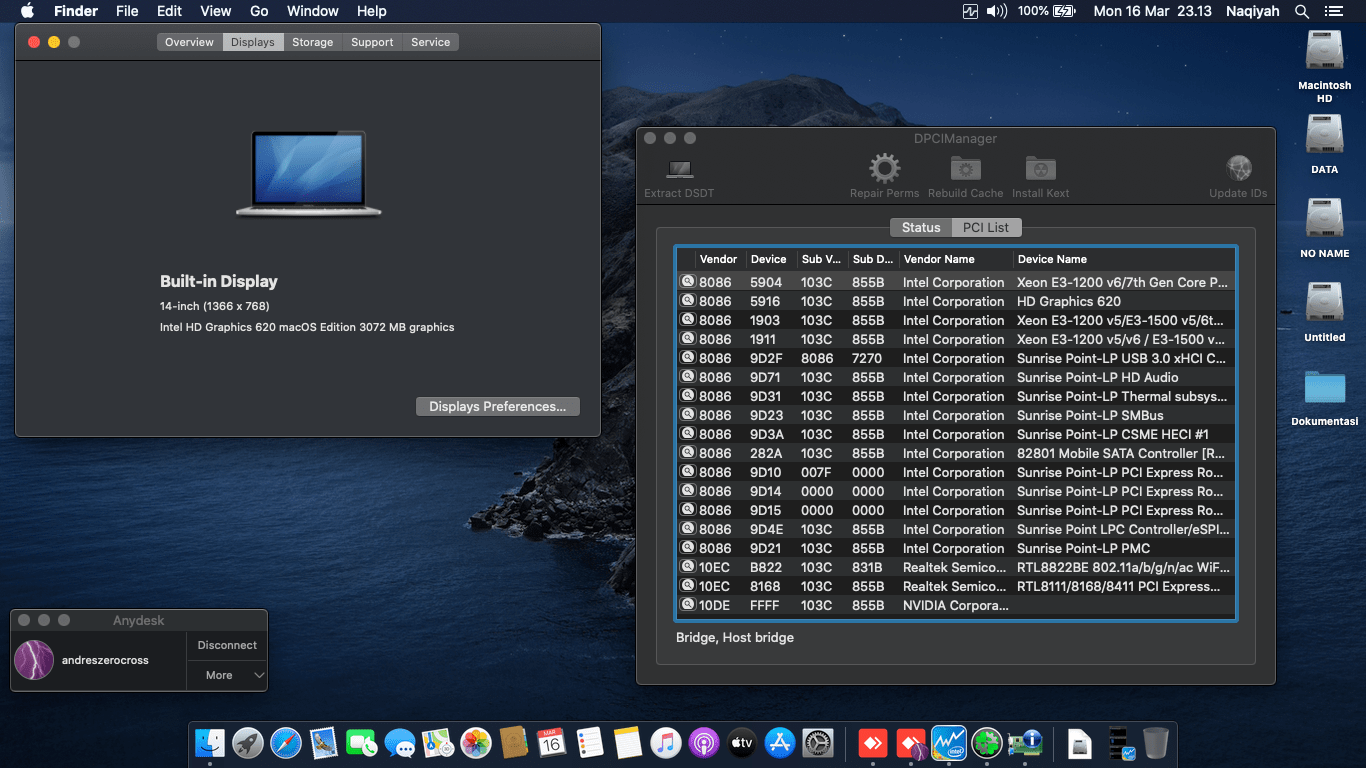This screenshot has width=1366, height=768.
Task: Click the Naqiyah user name in menu bar
Action: point(1252,11)
